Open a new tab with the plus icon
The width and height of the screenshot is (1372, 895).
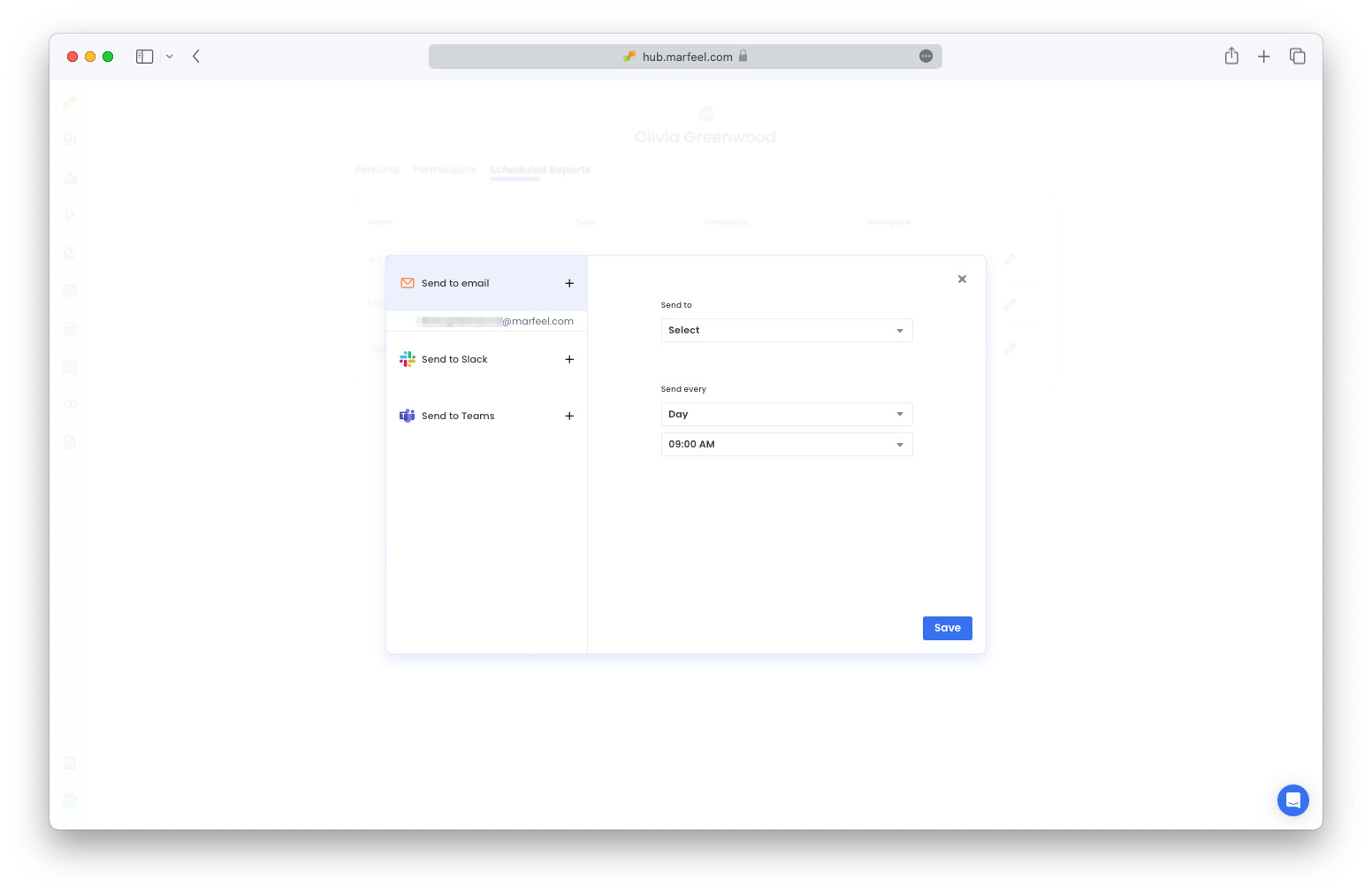(x=1264, y=56)
